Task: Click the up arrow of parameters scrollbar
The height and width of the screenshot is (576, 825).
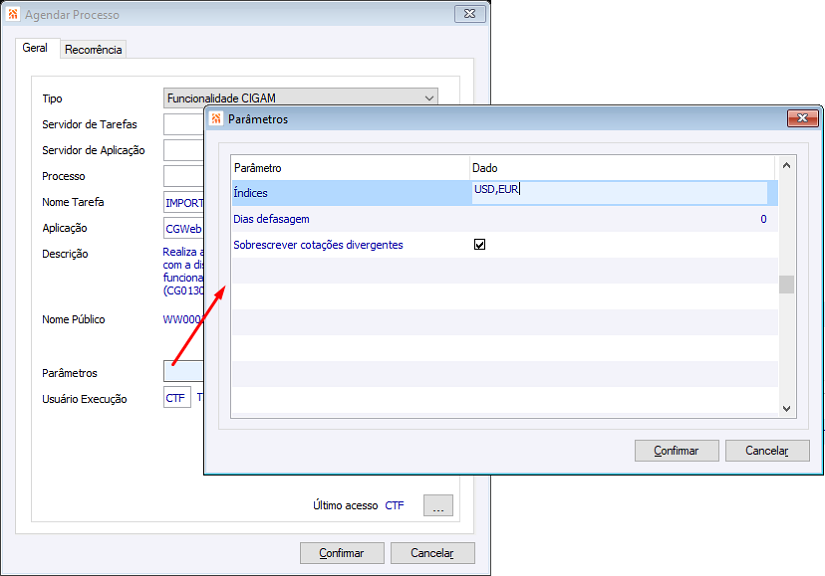Action: pyautogui.click(x=787, y=166)
